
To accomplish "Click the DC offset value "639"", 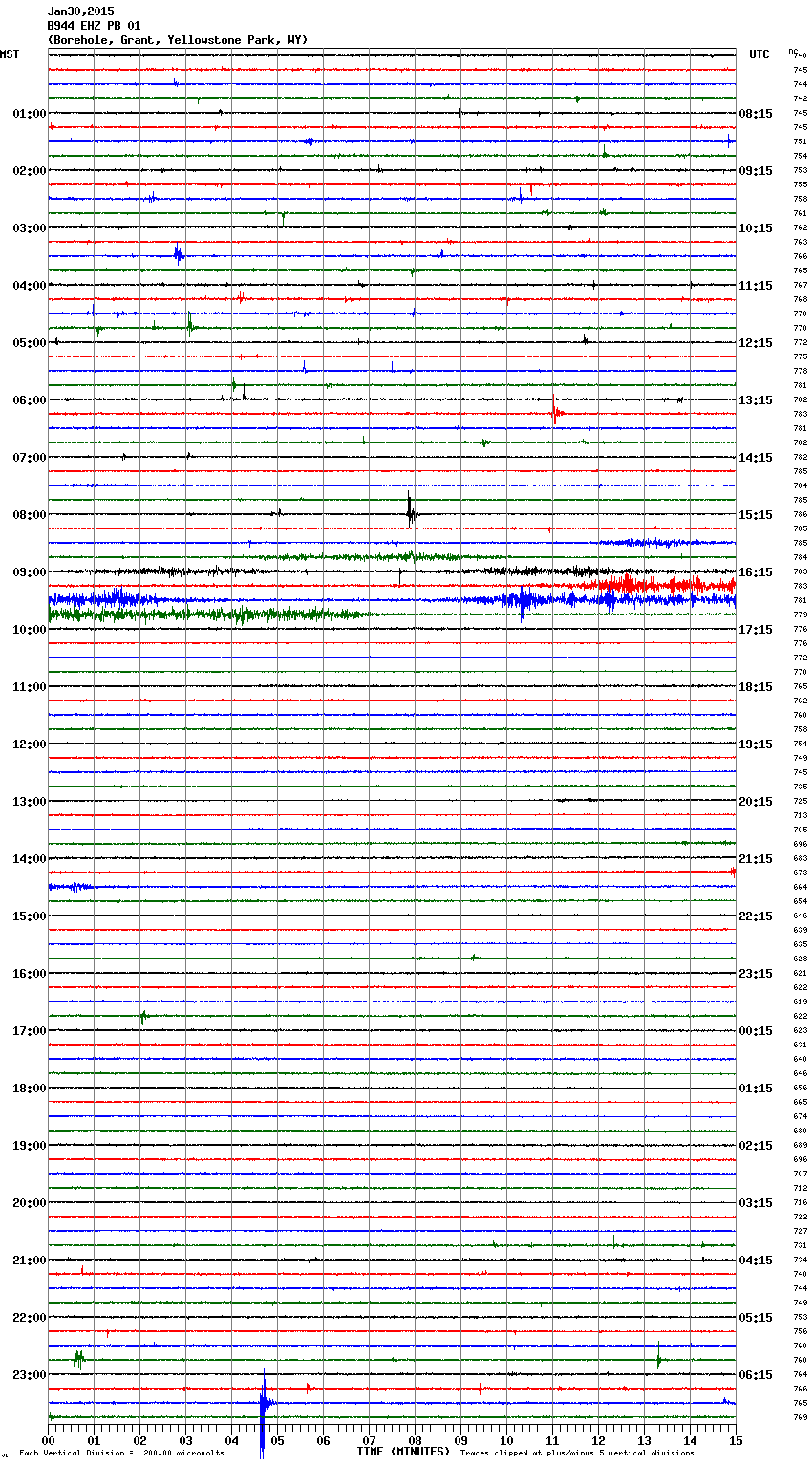I will 801,930.
